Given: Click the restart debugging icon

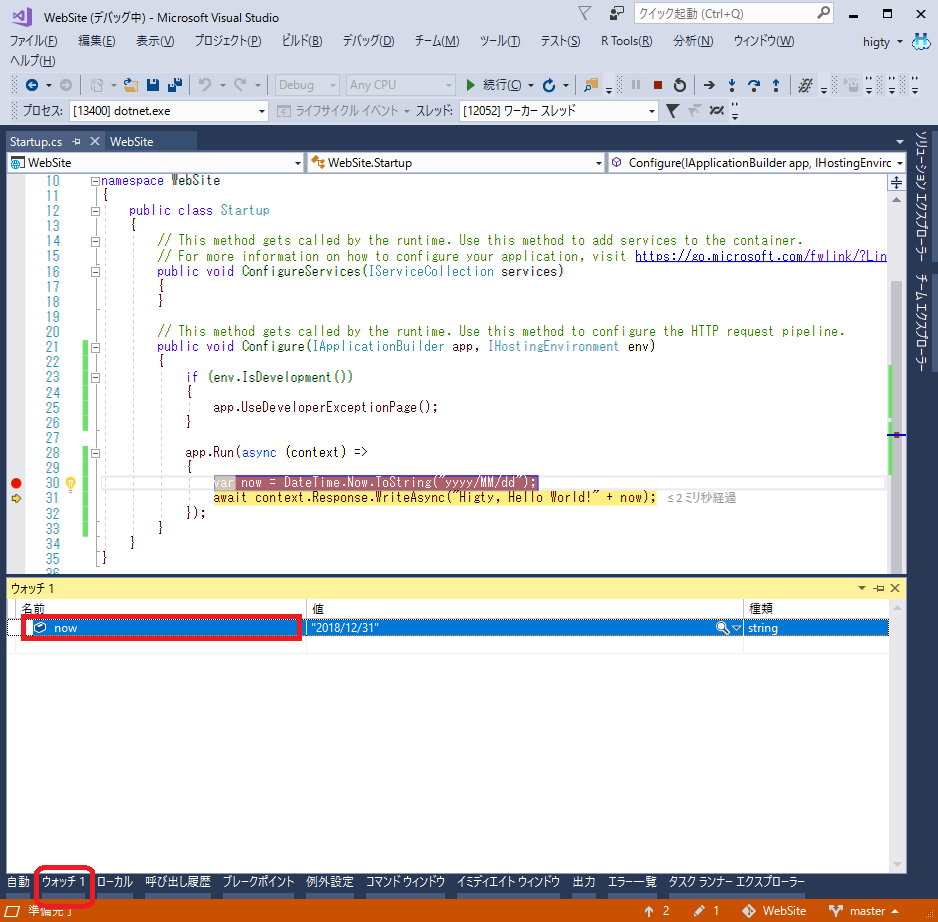Looking at the screenshot, I should coord(679,85).
